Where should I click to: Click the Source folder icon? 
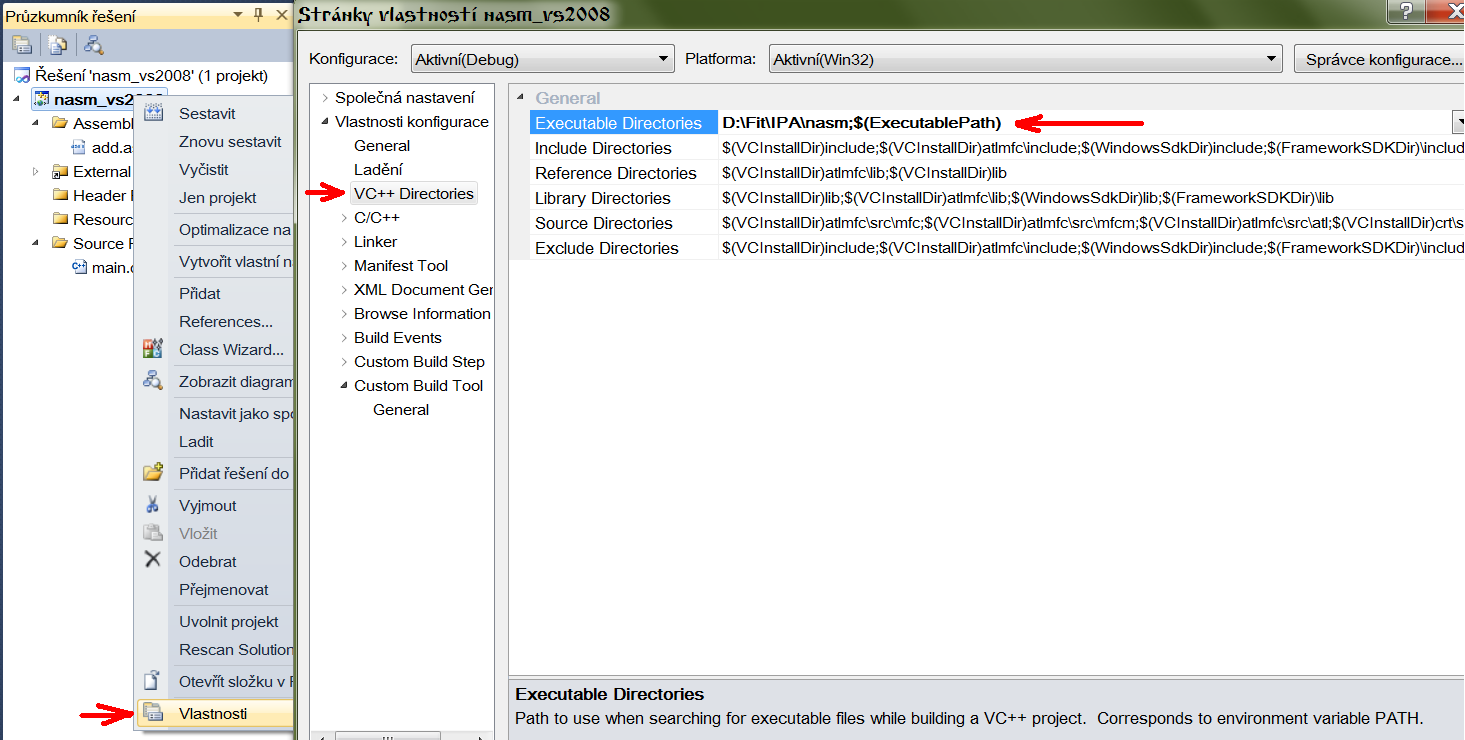tap(60, 243)
